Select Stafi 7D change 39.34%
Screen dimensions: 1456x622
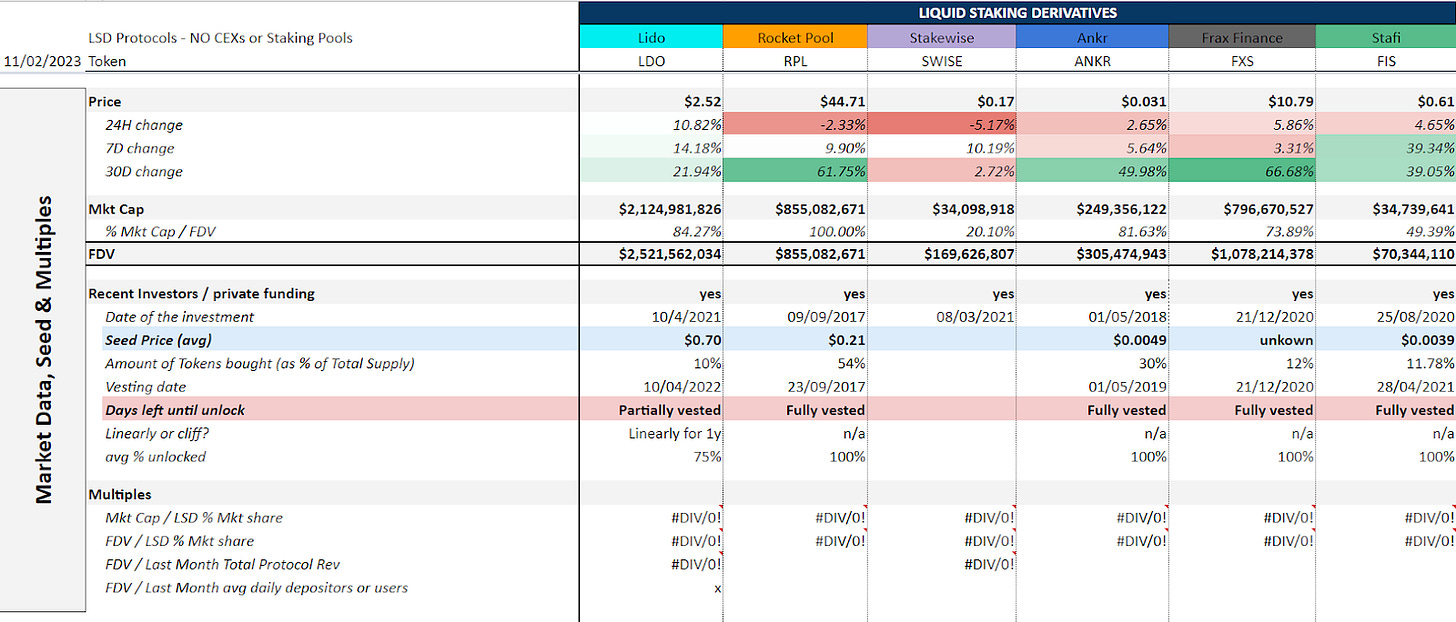[x=1386, y=148]
